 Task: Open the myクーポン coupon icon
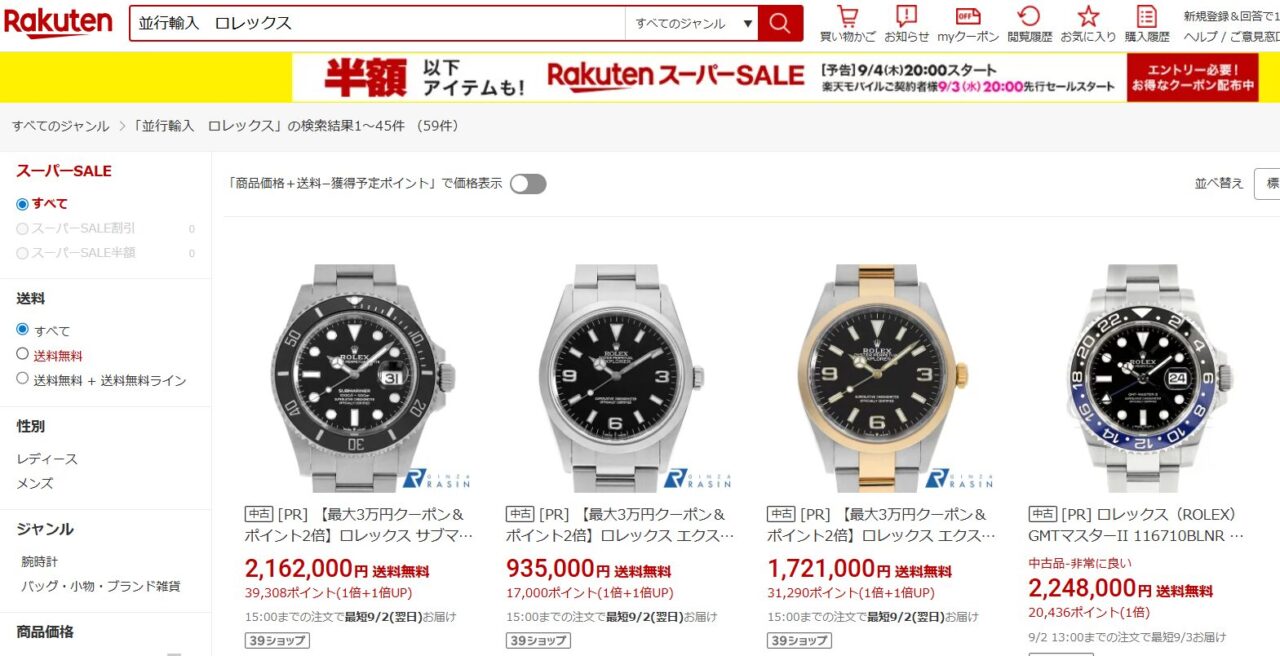(968, 24)
